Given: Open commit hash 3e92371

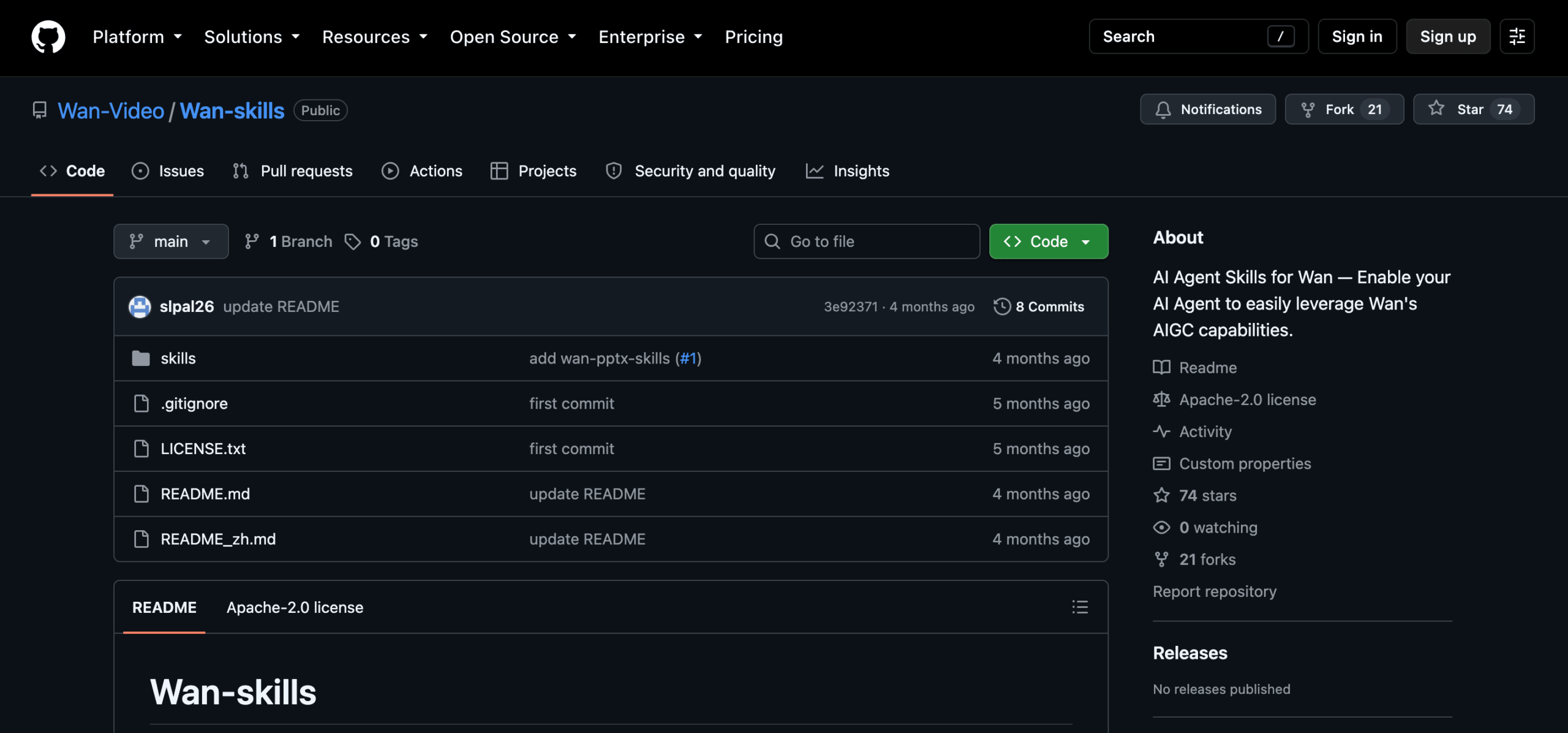Looking at the screenshot, I should (851, 306).
